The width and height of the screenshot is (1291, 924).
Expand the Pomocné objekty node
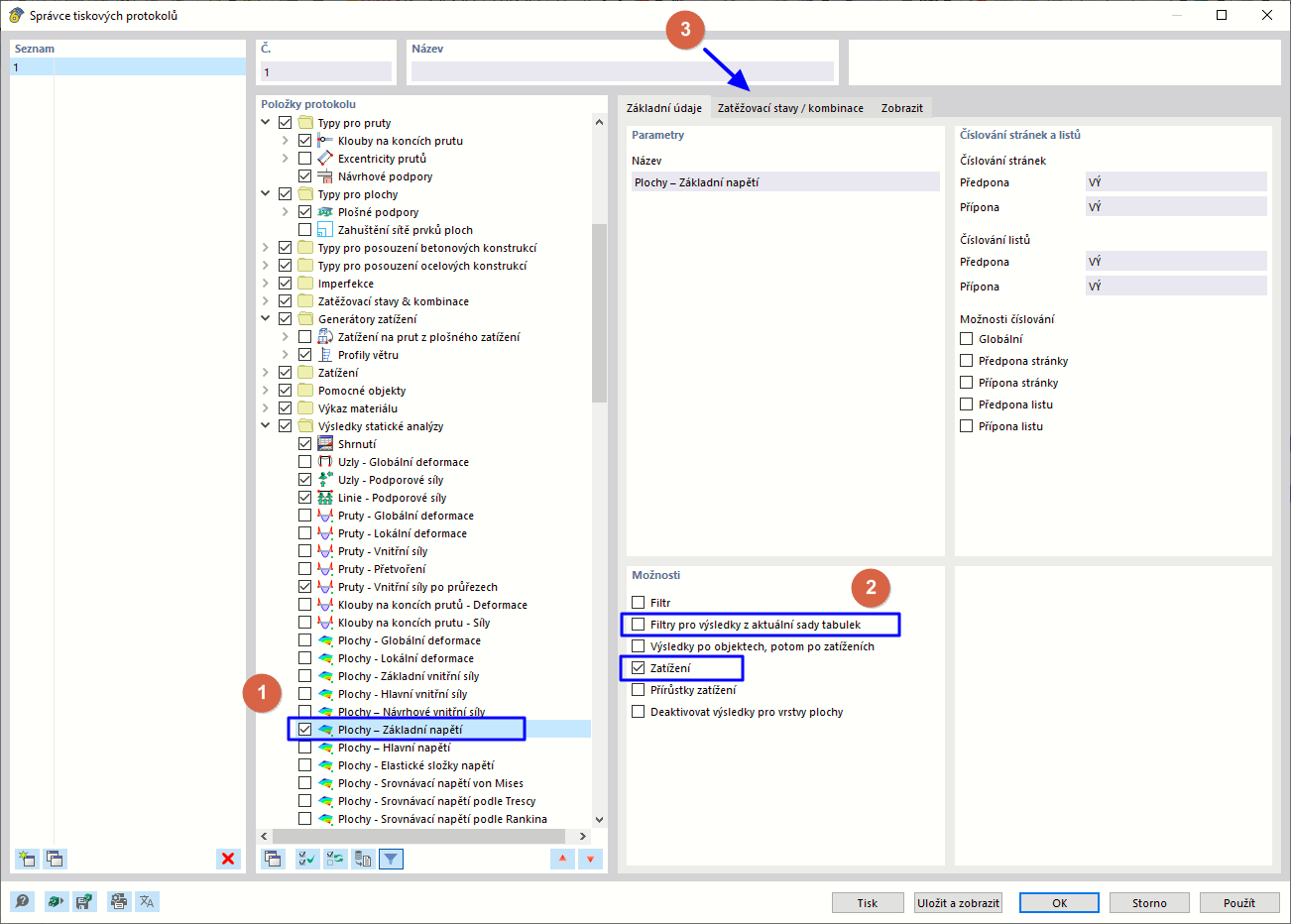[266, 391]
